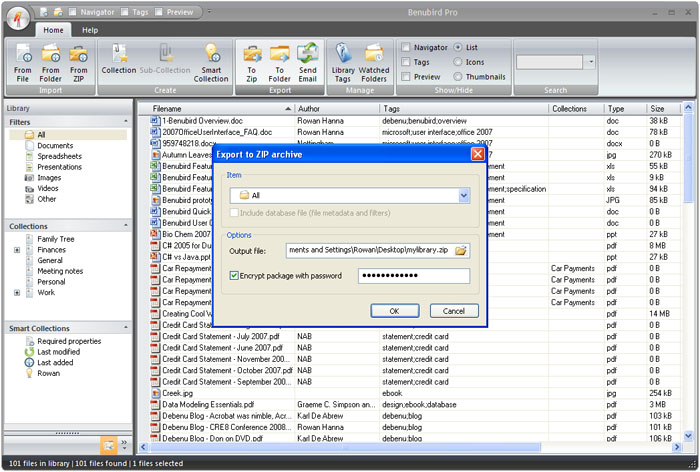Create a Smart Collection
The height and width of the screenshot is (472, 700).
[211, 63]
